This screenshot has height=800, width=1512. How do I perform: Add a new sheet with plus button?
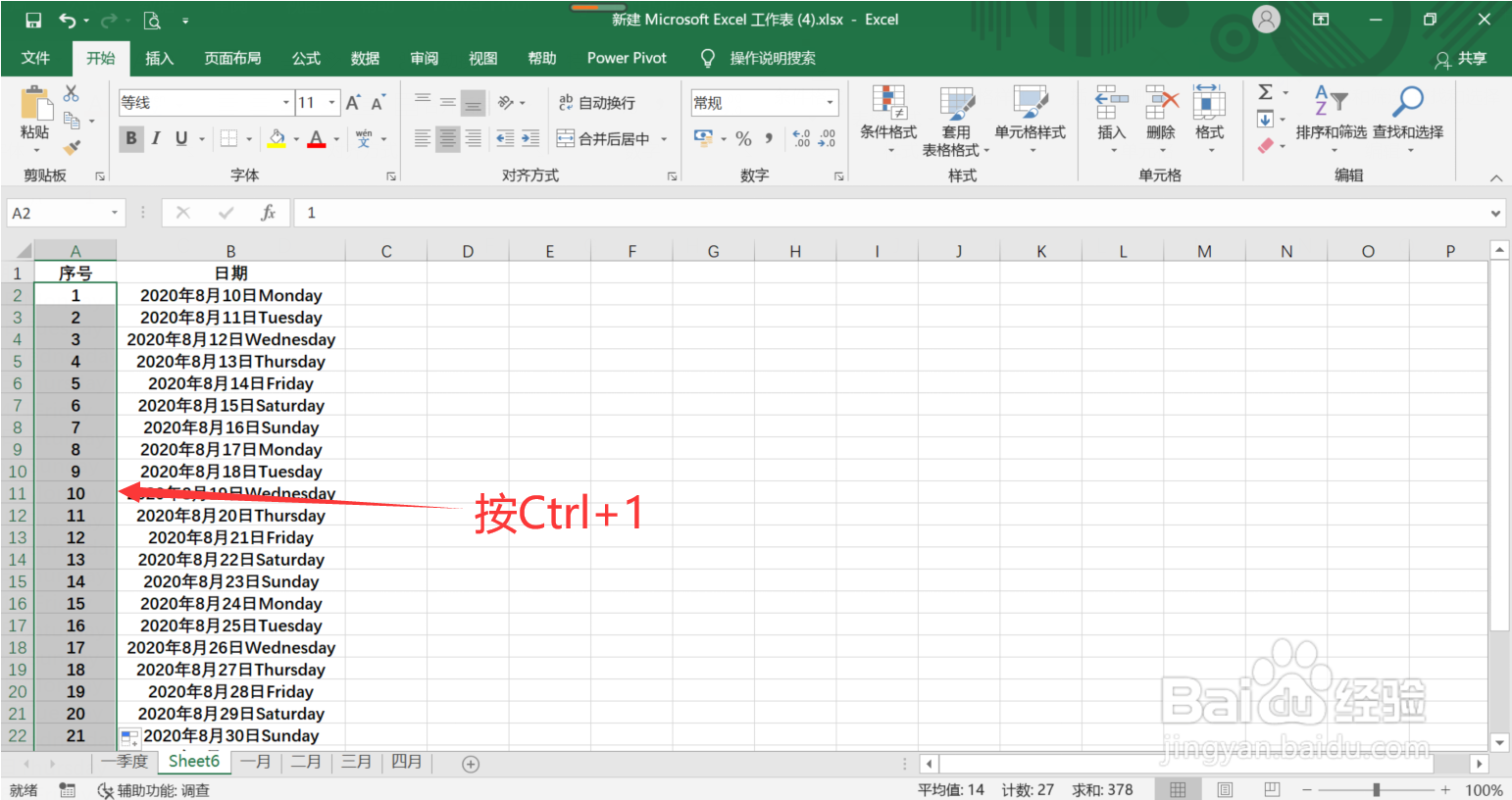click(471, 764)
